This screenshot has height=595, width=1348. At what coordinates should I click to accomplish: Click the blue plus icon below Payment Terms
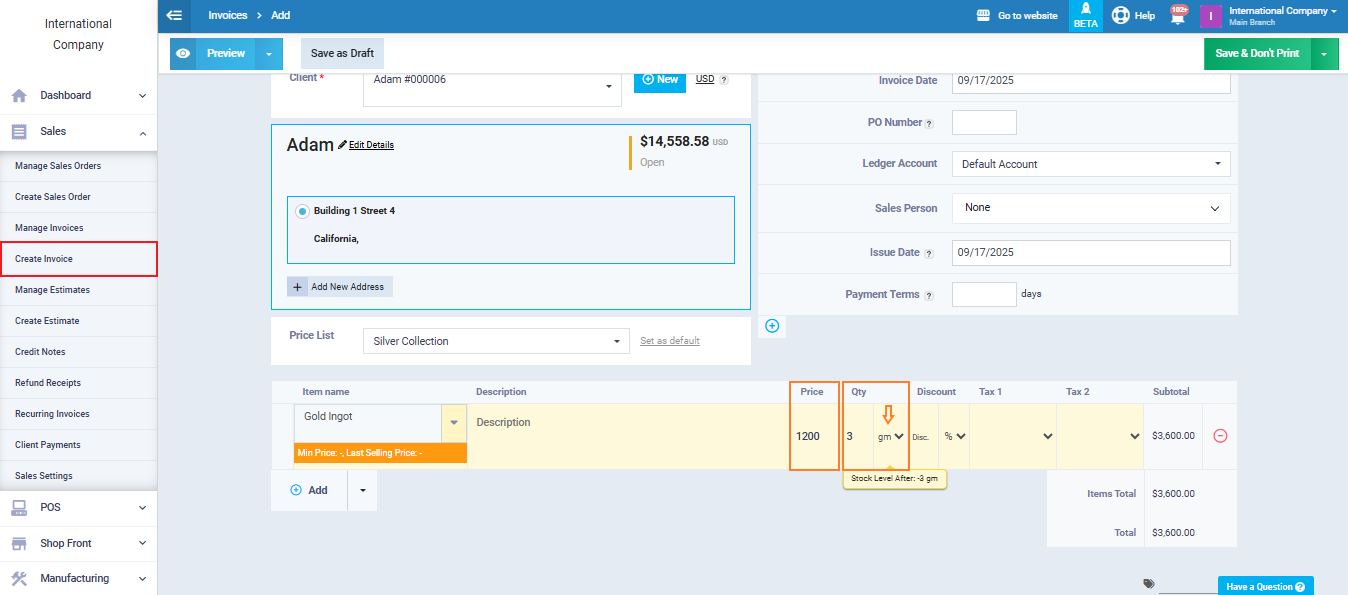[772, 326]
